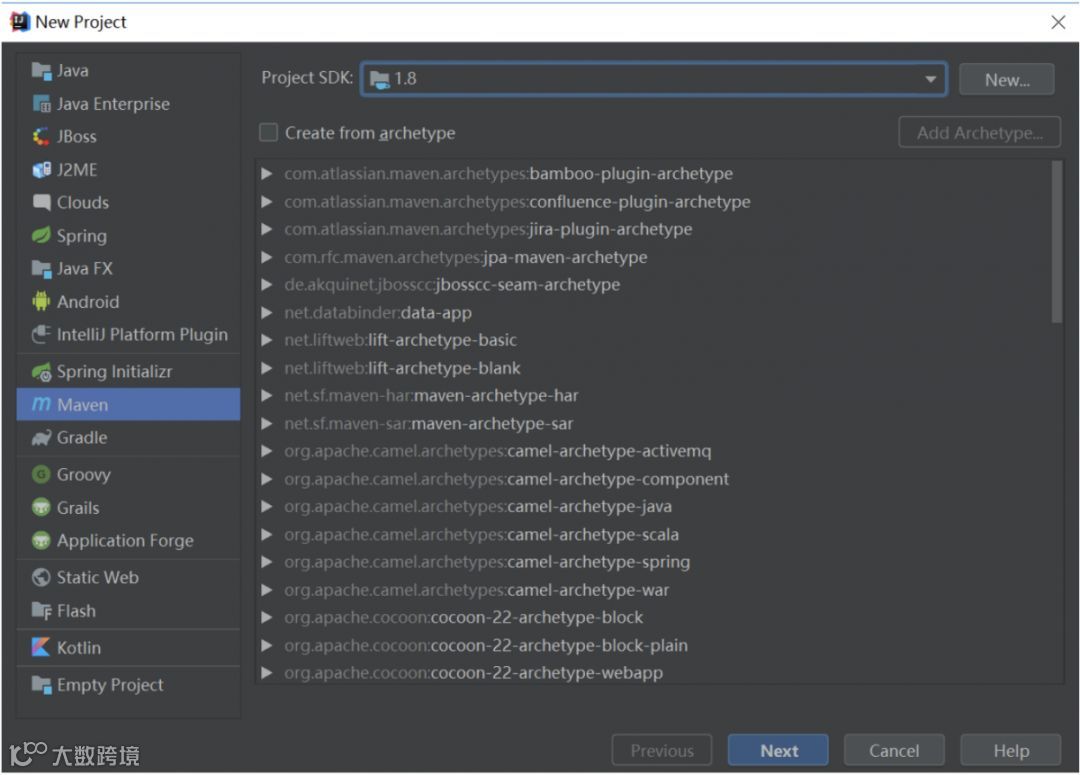This screenshot has width=1080, height=775.
Task: Click the New... SDK button
Action: pyautogui.click(x=1006, y=79)
